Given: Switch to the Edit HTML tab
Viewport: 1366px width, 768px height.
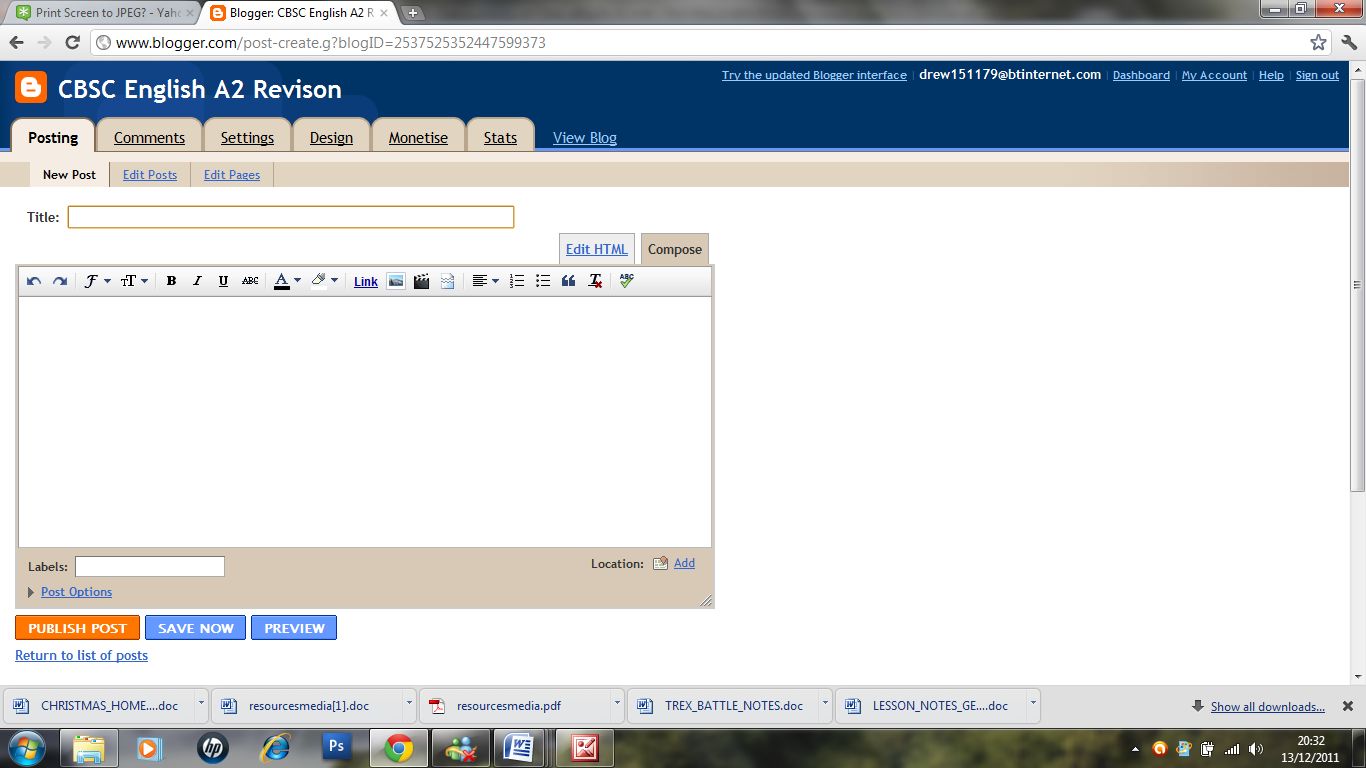Looking at the screenshot, I should 596,248.
